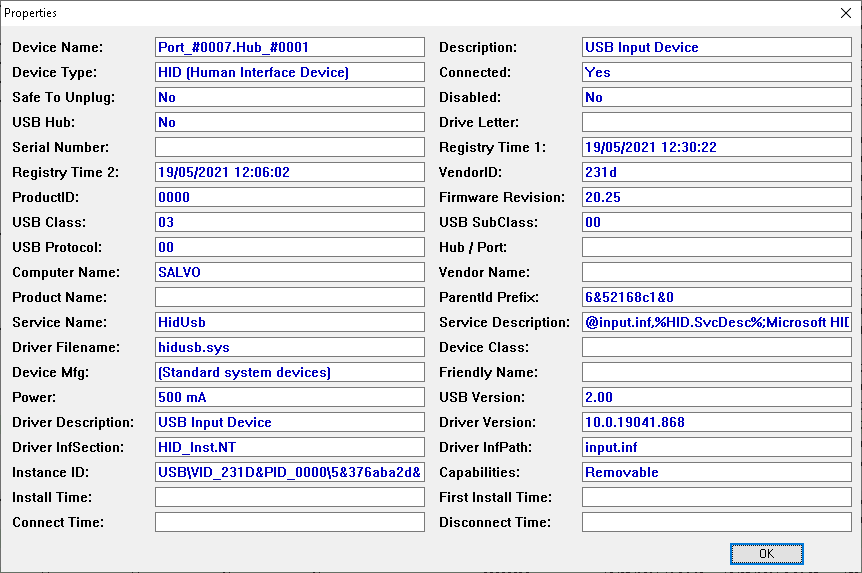
Task: Select the ParentId Prefix field
Action: [717, 297]
